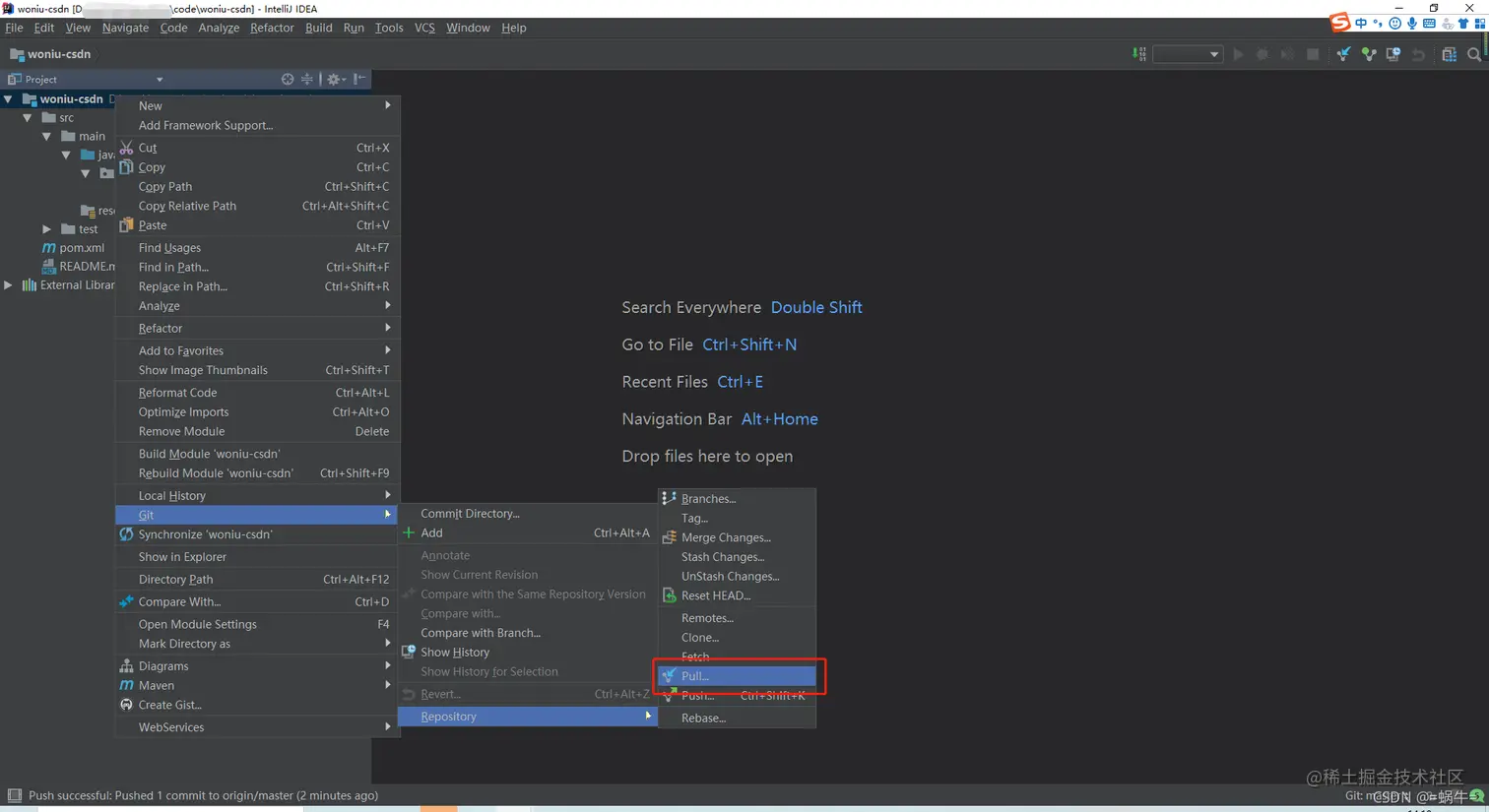Open the Navigate menu
This screenshot has height=812, width=1489.
click(125, 28)
